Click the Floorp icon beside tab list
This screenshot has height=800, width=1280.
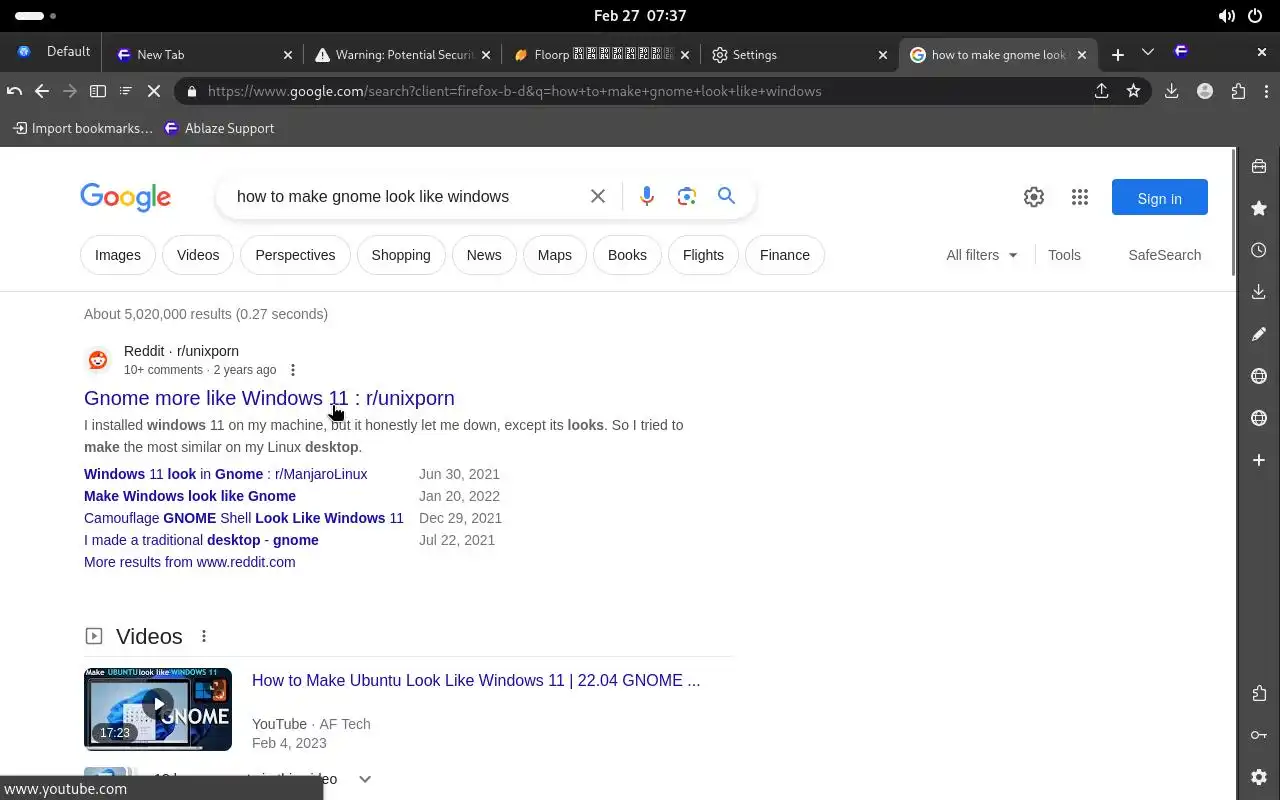[x=1181, y=52]
